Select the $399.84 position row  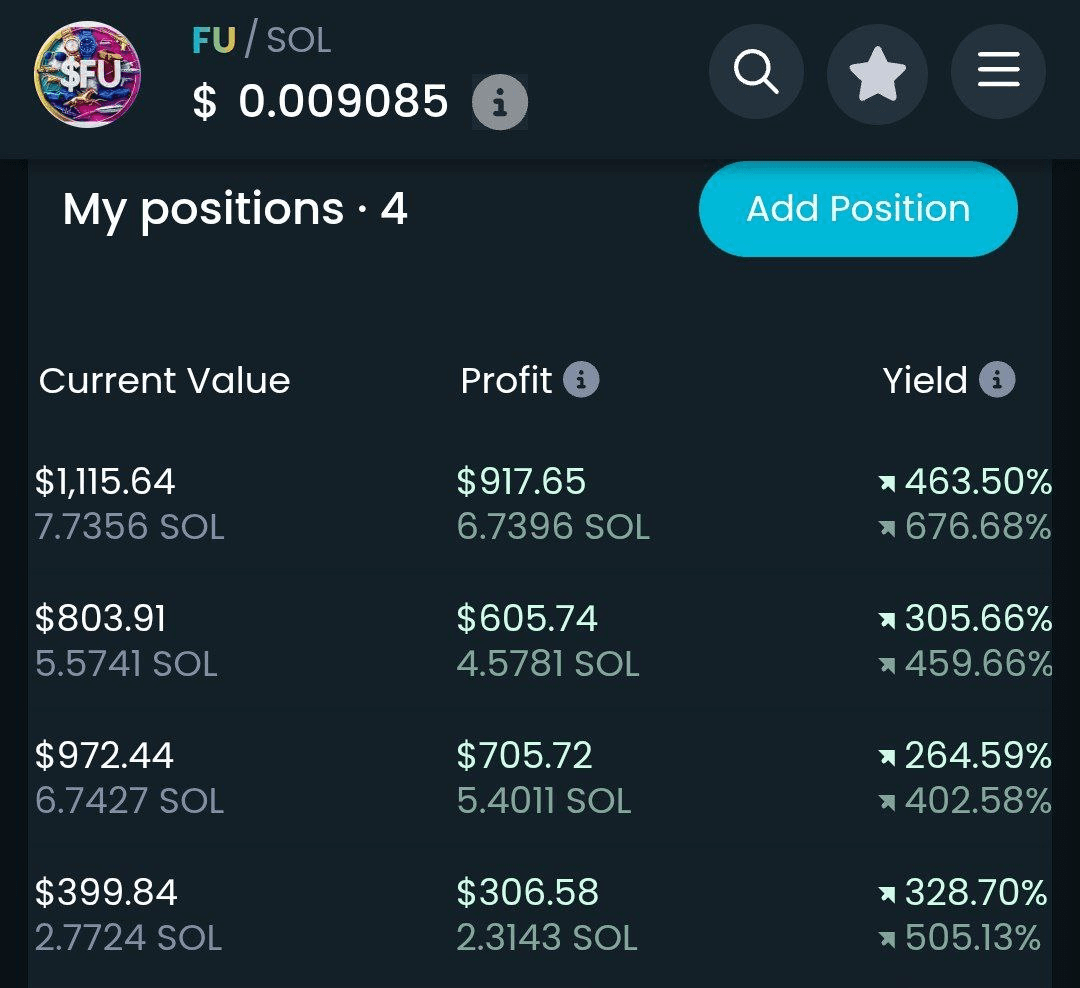click(106, 892)
